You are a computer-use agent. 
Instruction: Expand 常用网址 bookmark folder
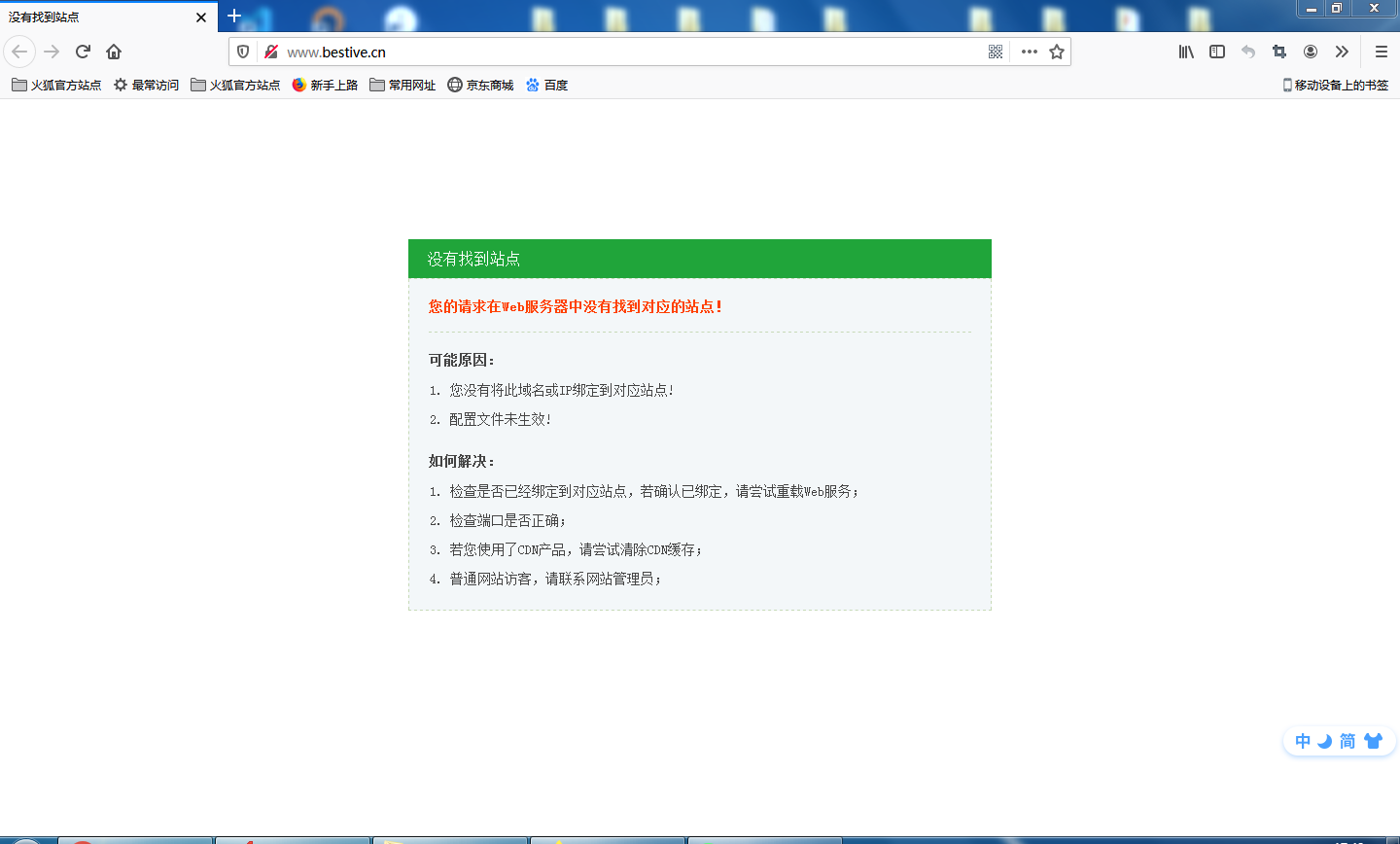[402, 85]
